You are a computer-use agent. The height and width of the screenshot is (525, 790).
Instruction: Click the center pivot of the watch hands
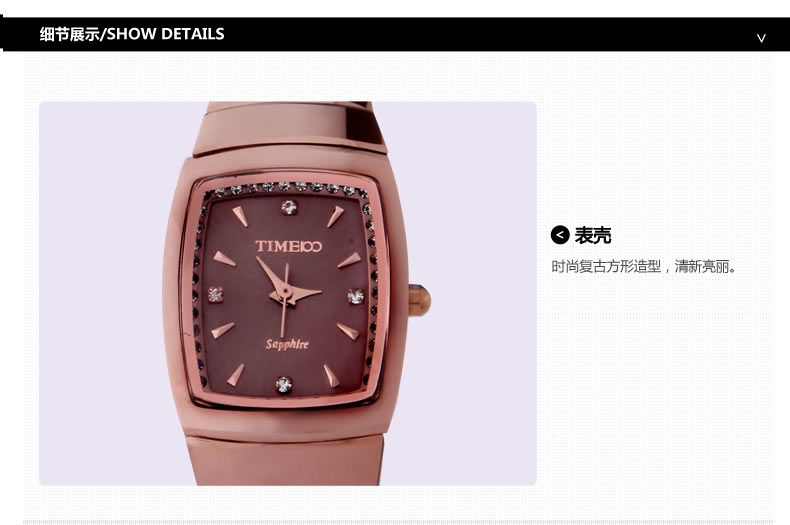[x=286, y=292]
